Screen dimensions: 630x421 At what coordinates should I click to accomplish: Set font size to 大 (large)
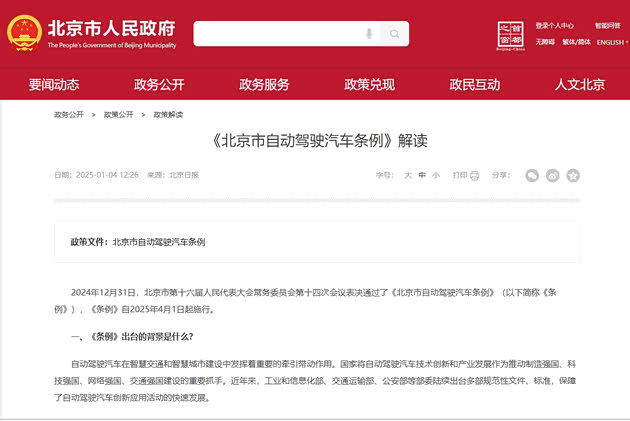click(407, 175)
